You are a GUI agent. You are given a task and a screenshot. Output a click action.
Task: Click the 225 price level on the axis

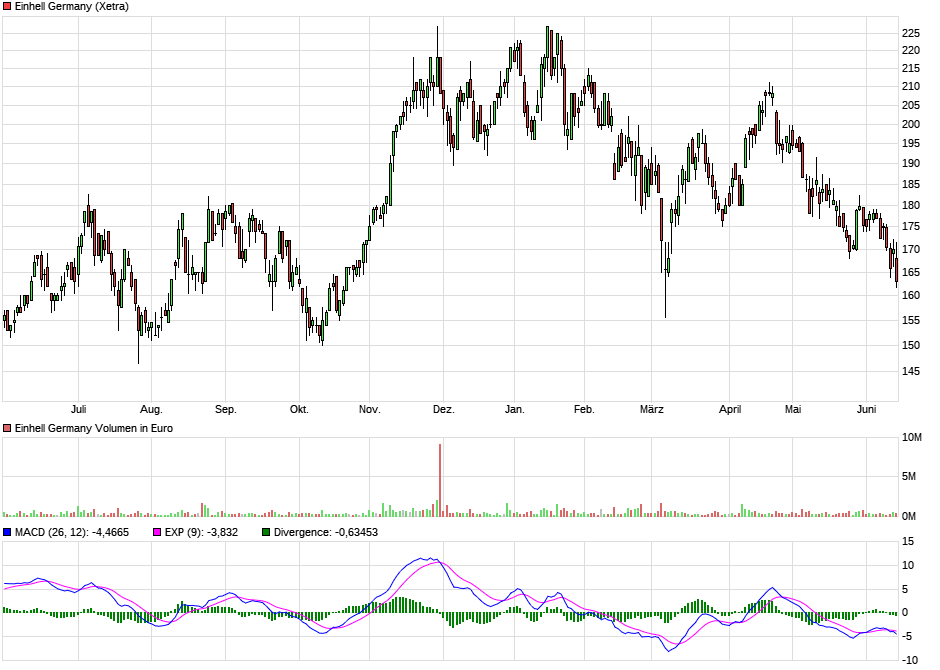tap(911, 33)
